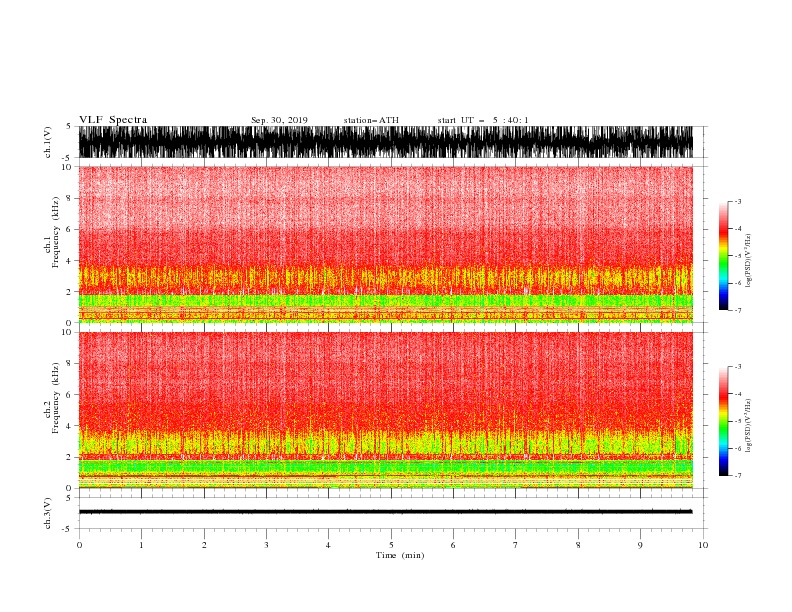Screen dimensions: 792x612
Task: Click the 'station=ATH' label
Action: click(371, 120)
